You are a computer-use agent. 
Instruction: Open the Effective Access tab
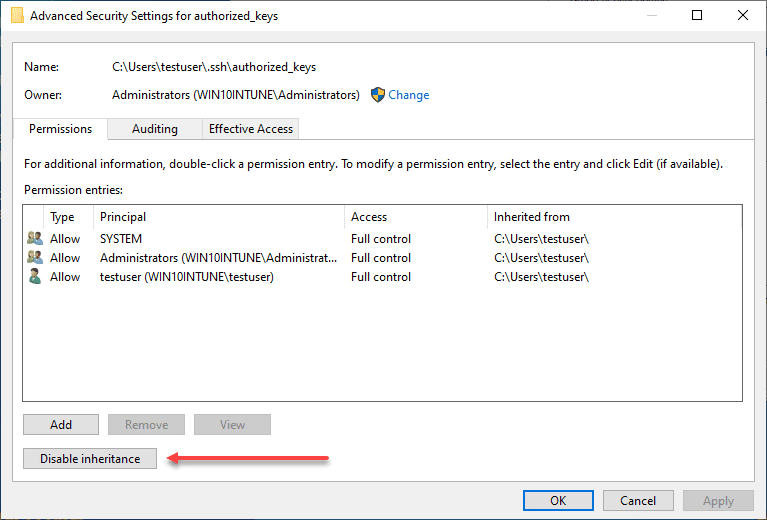coord(250,129)
